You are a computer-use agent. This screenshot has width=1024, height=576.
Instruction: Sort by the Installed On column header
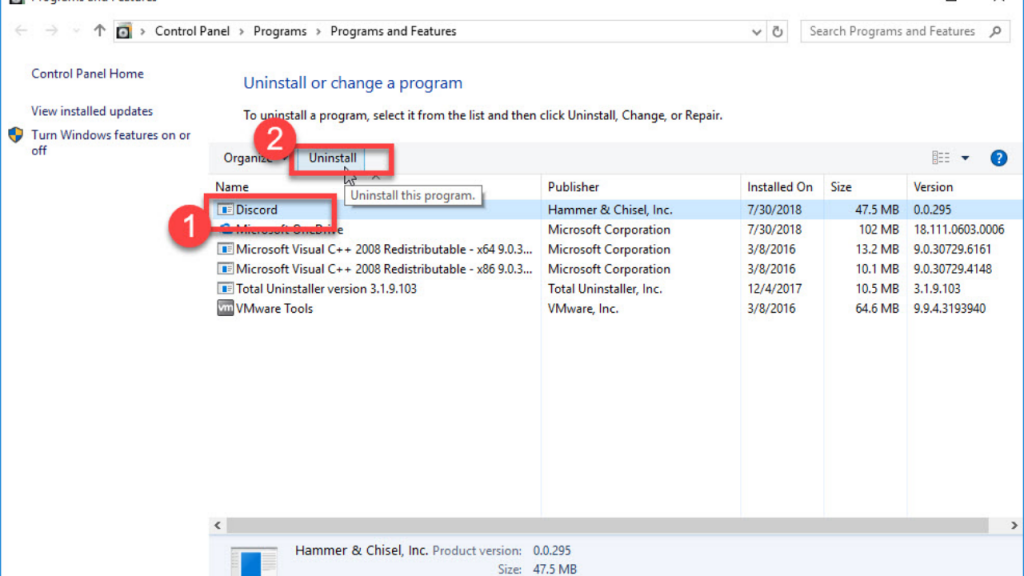pos(780,187)
